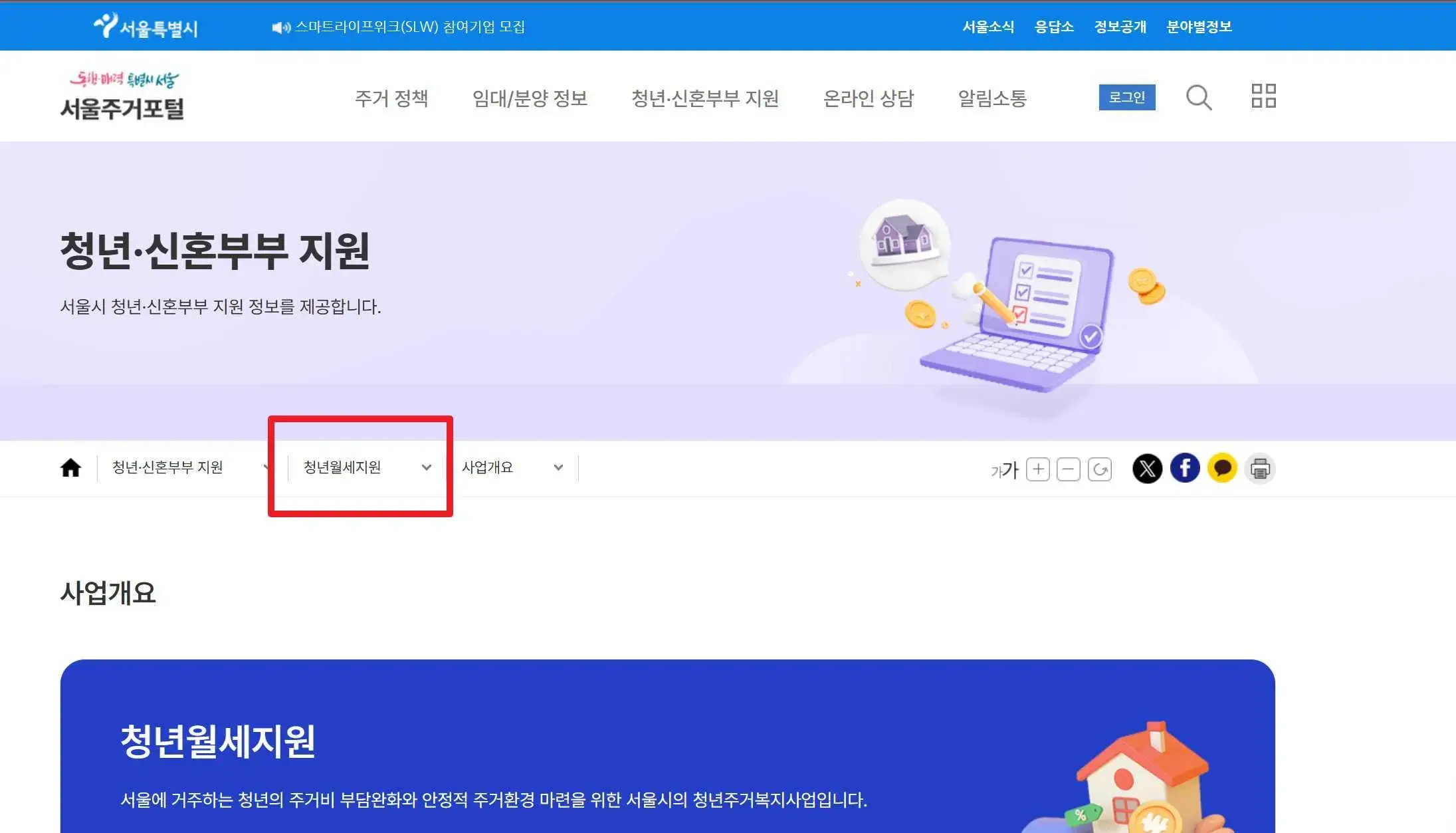The height and width of the screenshot is (833, 1456).
Task: Select the 임대/분양 정보 menu
Action: point(528,98)
